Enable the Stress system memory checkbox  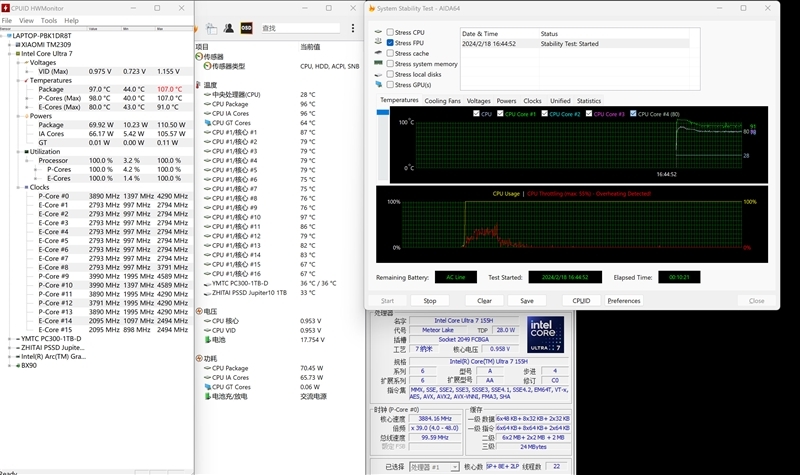click(x=390, y=64)
